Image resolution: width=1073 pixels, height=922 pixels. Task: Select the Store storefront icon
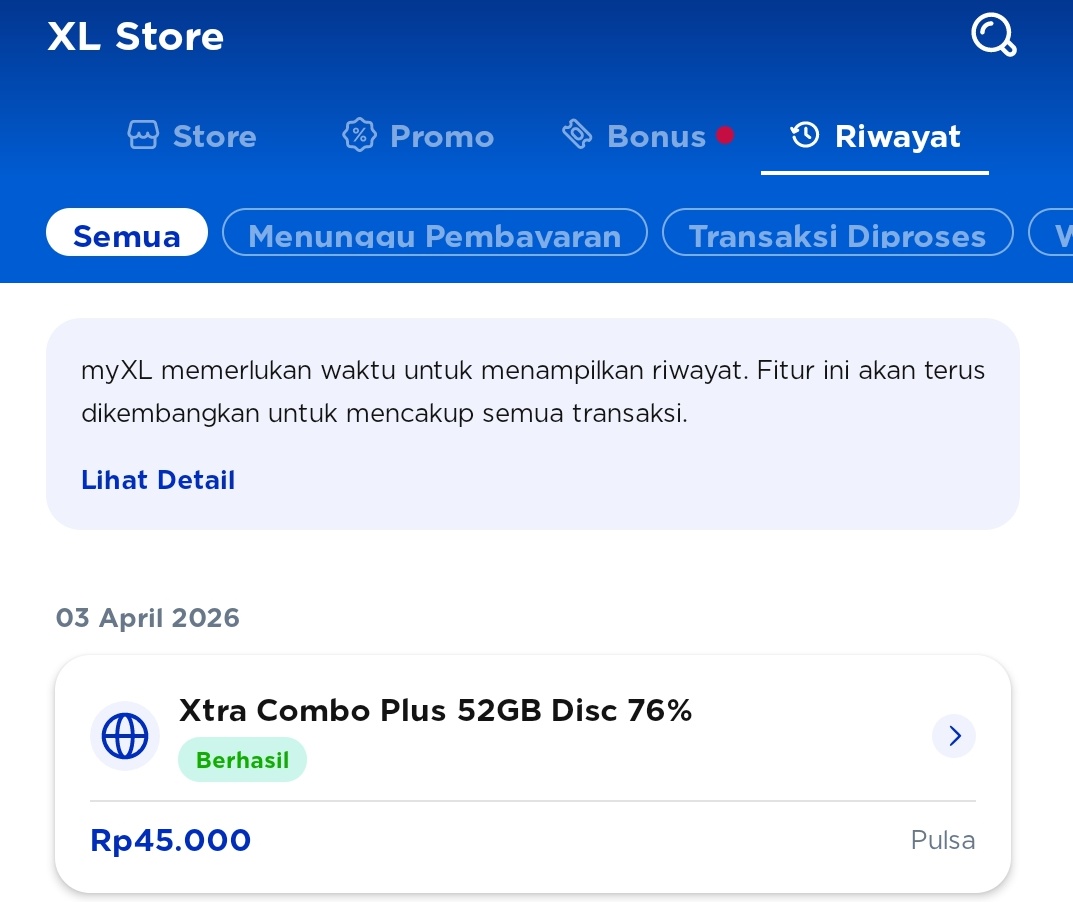click(x=144, y=134)
